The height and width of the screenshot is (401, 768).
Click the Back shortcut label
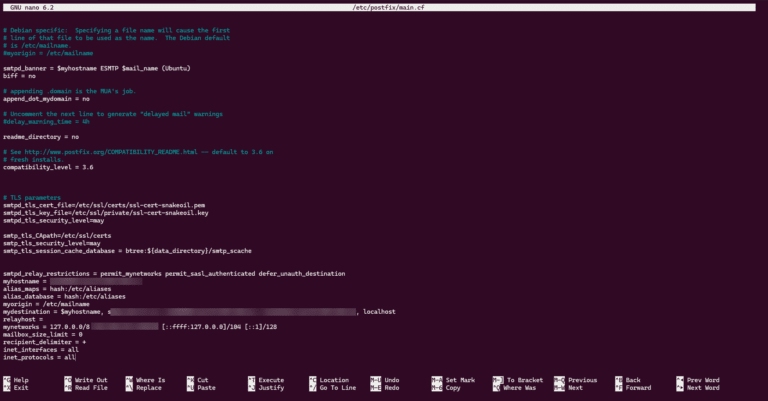click(x=633, y=380)
